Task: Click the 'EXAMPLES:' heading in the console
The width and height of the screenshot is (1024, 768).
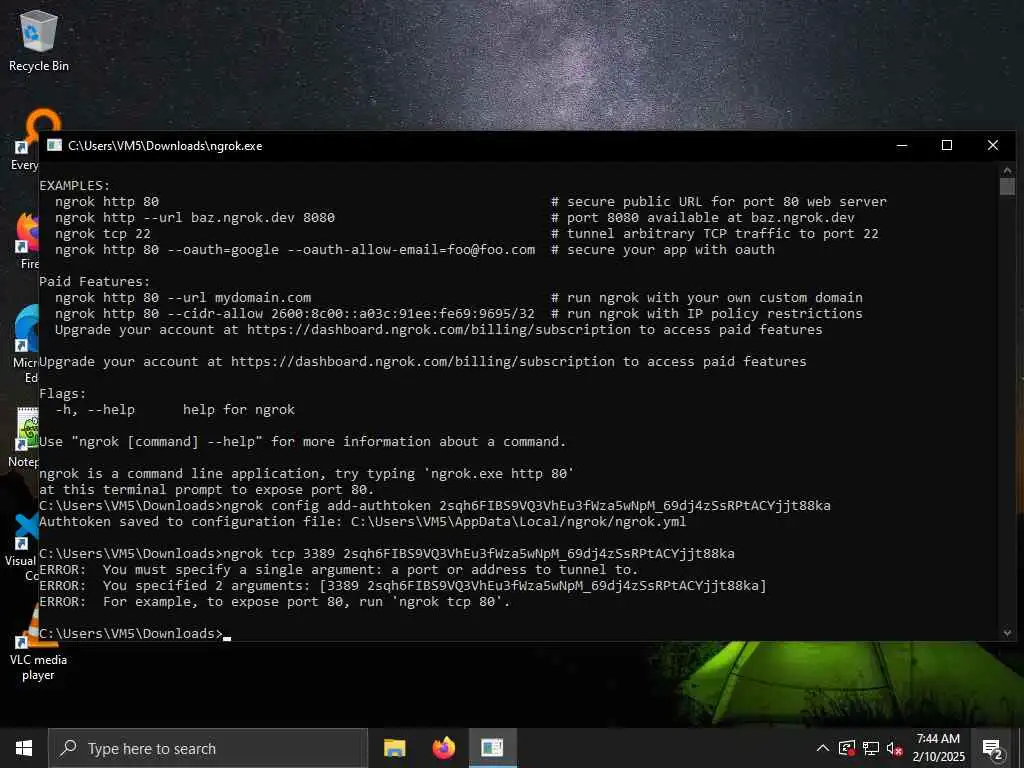Action: click(x=75, y=185)
